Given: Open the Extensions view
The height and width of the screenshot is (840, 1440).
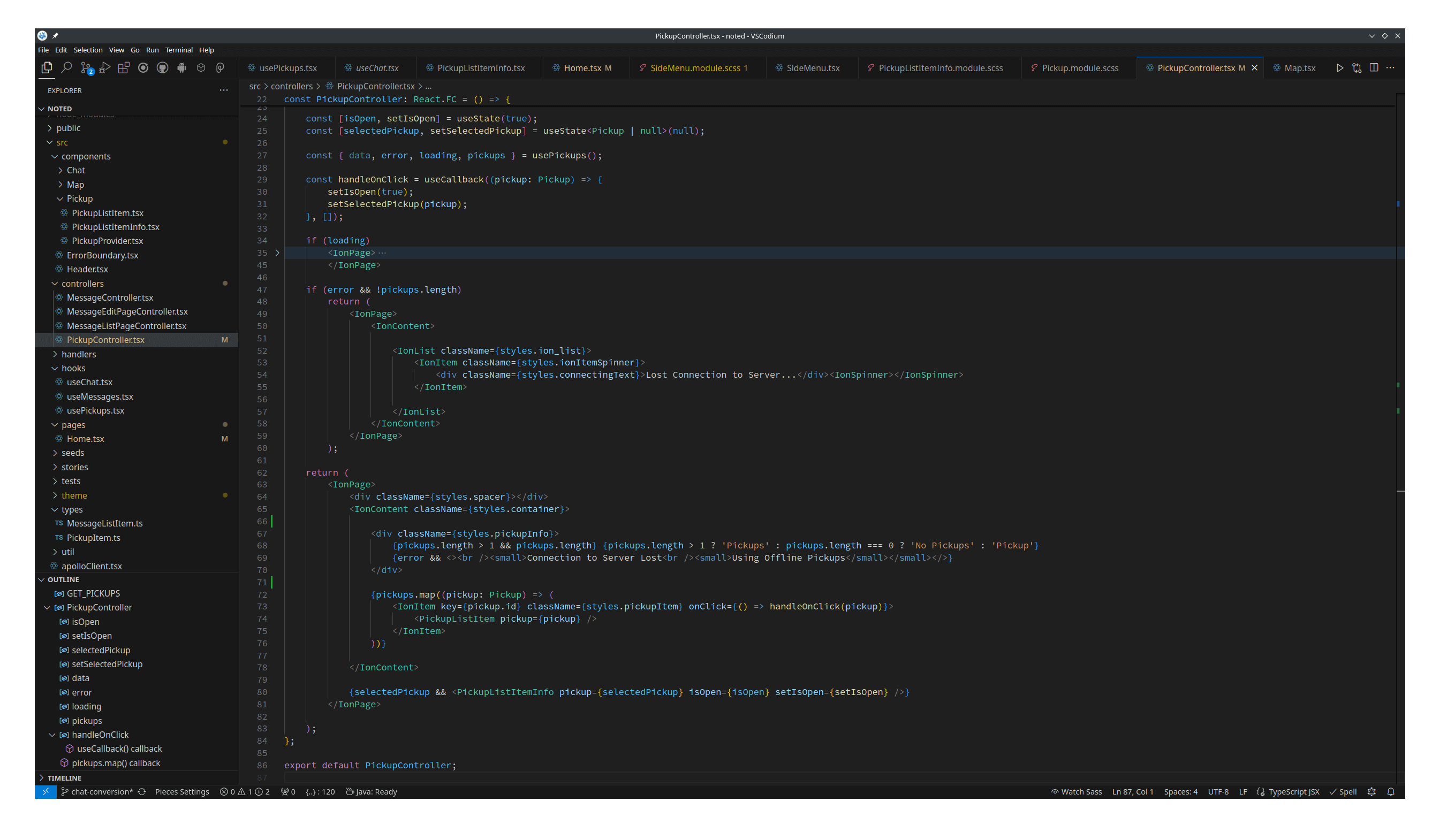Looking at the screenshot, I should tap(124, 67).
